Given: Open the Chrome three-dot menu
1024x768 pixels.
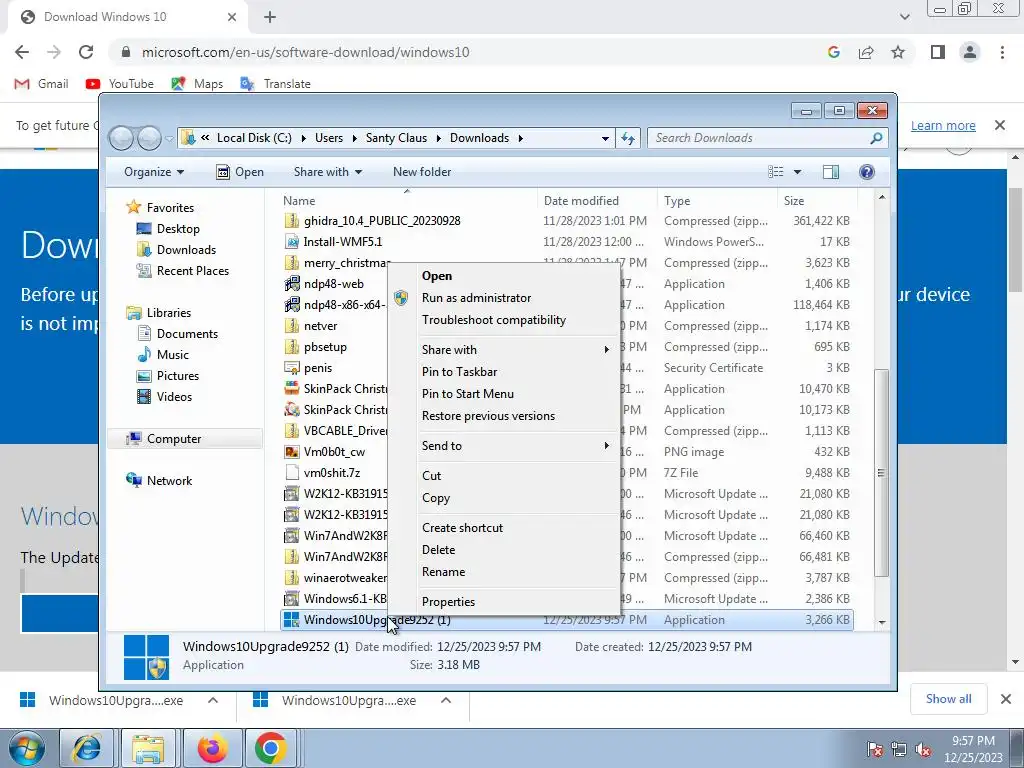Looking at the screenshot, I should [1002, 52].
